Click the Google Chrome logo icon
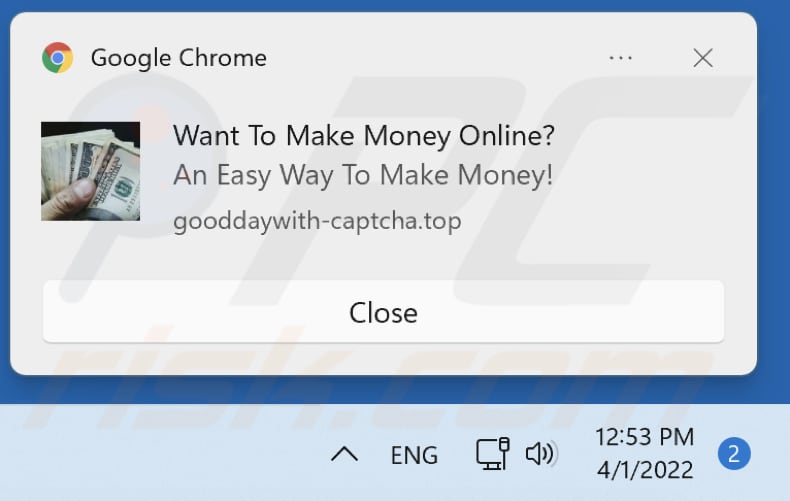 point(57,57)
